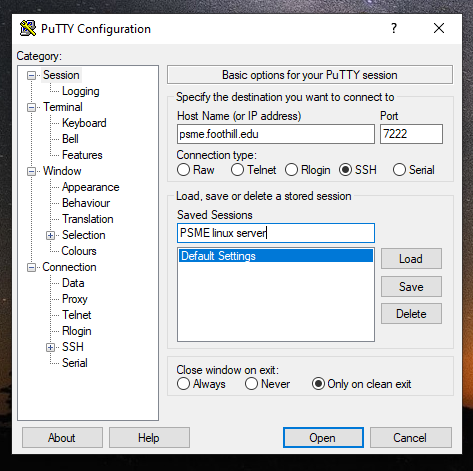Viewport: 473px width, 471px height.
Task: Collapse the Connection tree node
Action: pos(31,268)
